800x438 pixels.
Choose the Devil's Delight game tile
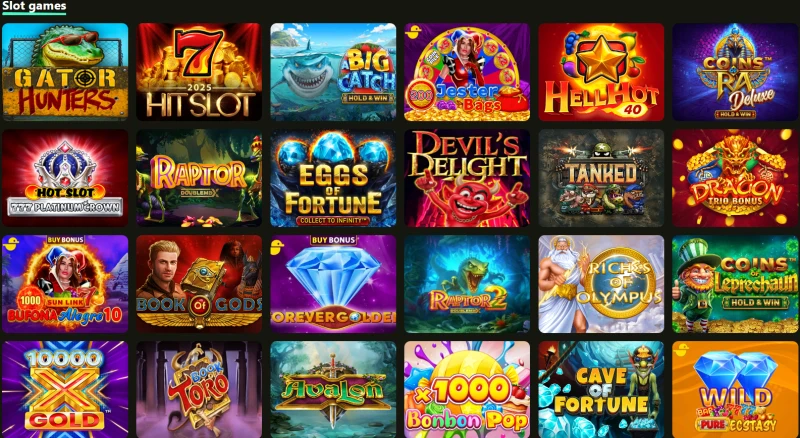coord(467,178)
